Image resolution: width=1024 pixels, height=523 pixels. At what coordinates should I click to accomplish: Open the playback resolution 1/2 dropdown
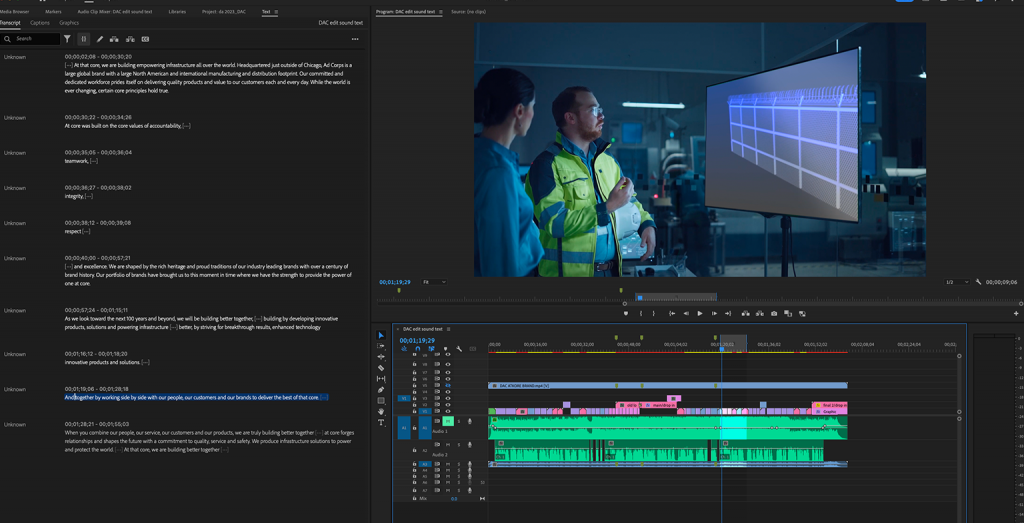(x=958, y=282)
